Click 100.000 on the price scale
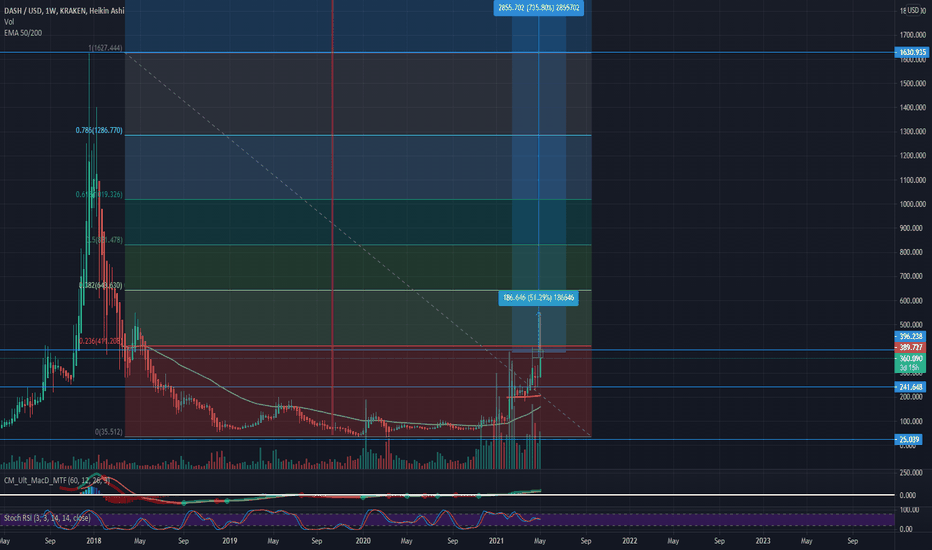The height and width of the screenshot is (550, 932). tap(912, 421)
